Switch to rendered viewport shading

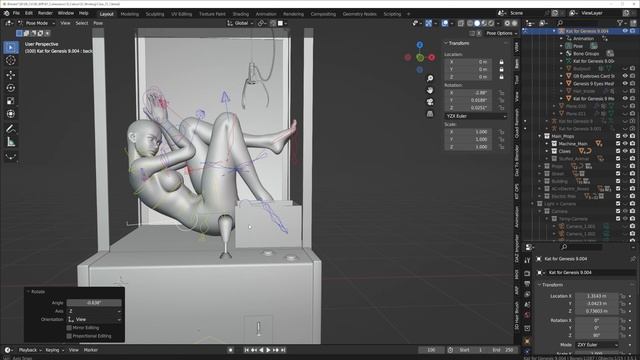tap(491, 23)
